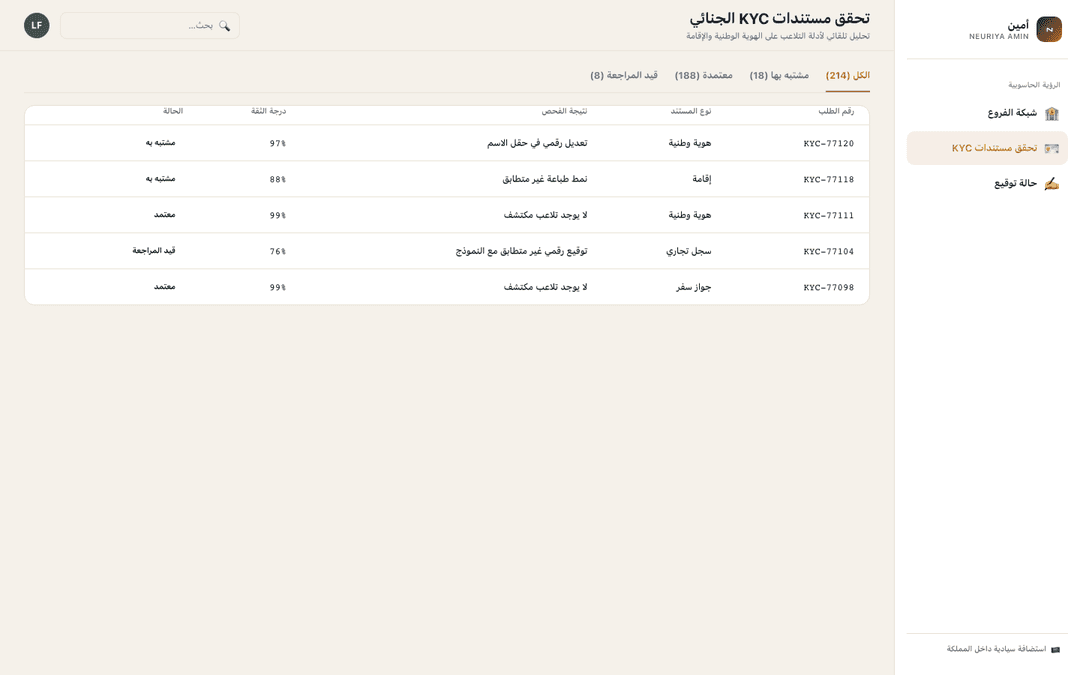Switch to the مشتبه بها (18) tab
The width and height of the screenshot is (1080, 675).
(779, 76)
